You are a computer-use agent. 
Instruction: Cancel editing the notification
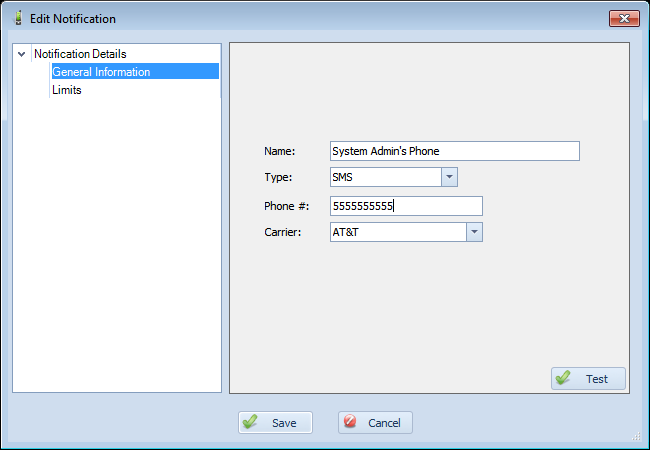[375, 423]
